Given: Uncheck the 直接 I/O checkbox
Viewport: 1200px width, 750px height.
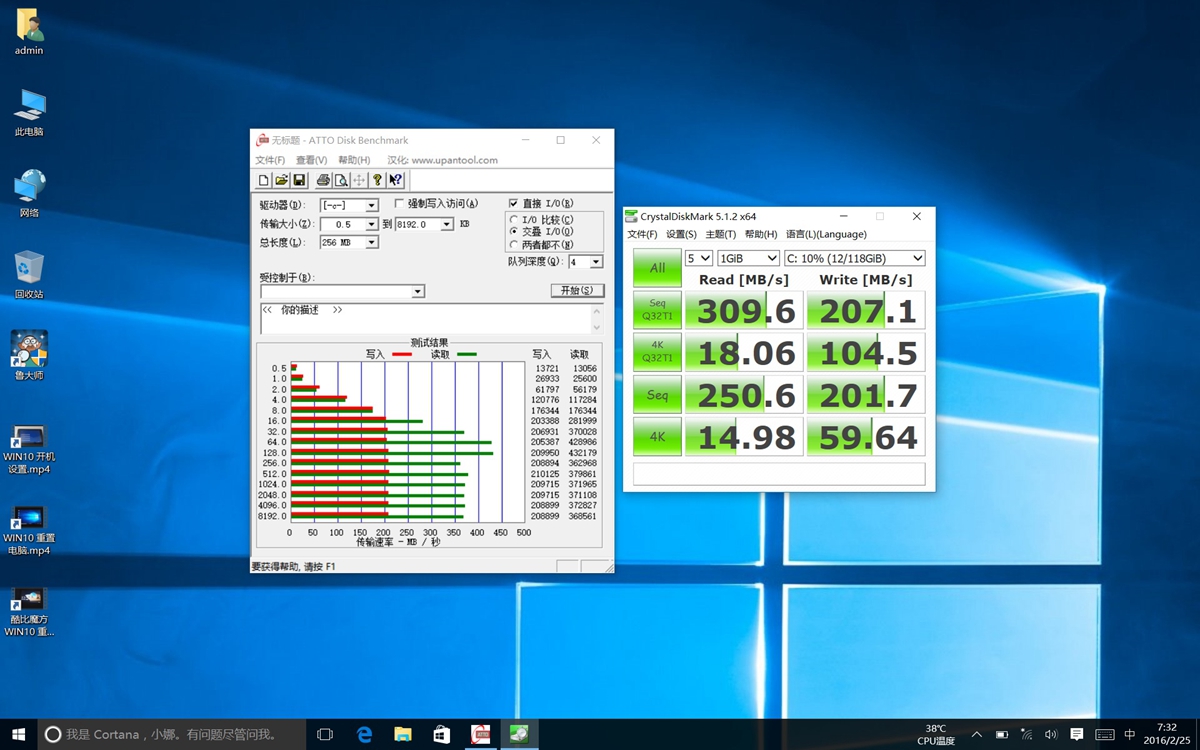Looking at the screenshot, I should coord(514,204).
